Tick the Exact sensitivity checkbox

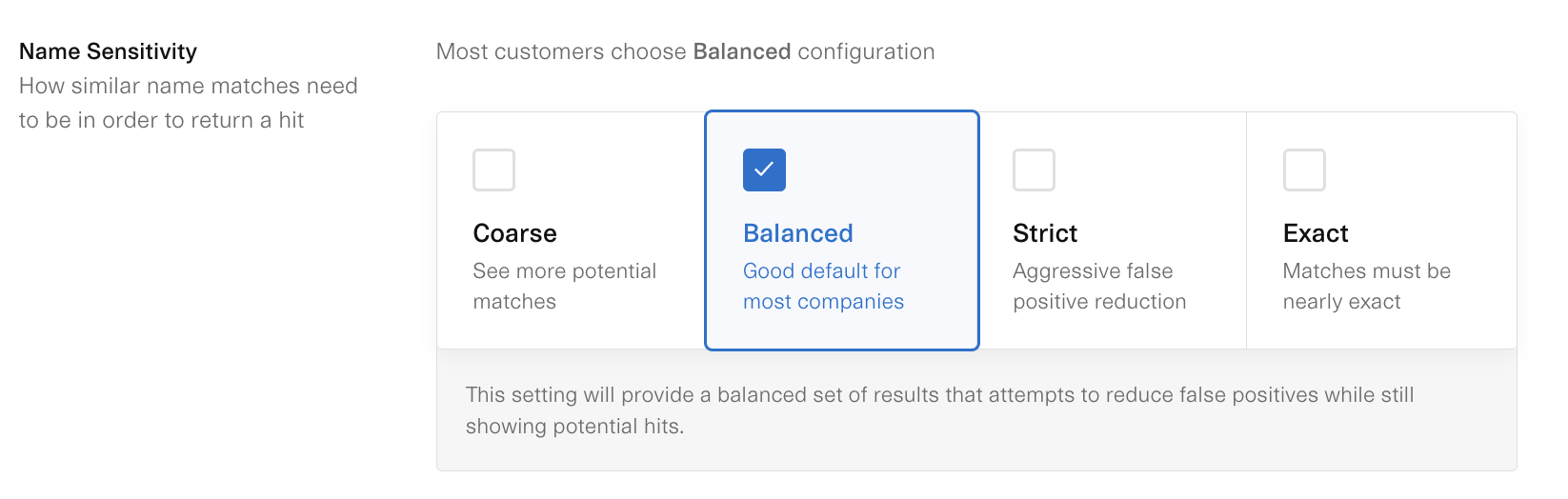1304,170
